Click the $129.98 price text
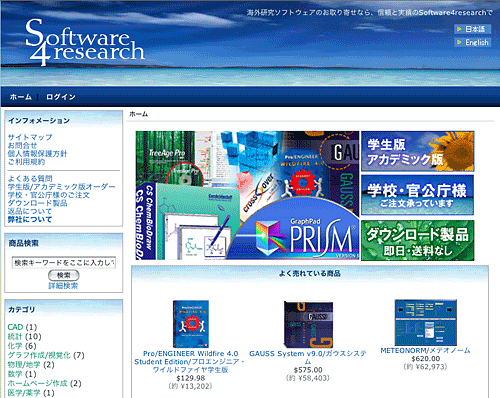The height and width of the screenshot is (398, 500). [x=191, y=378]
